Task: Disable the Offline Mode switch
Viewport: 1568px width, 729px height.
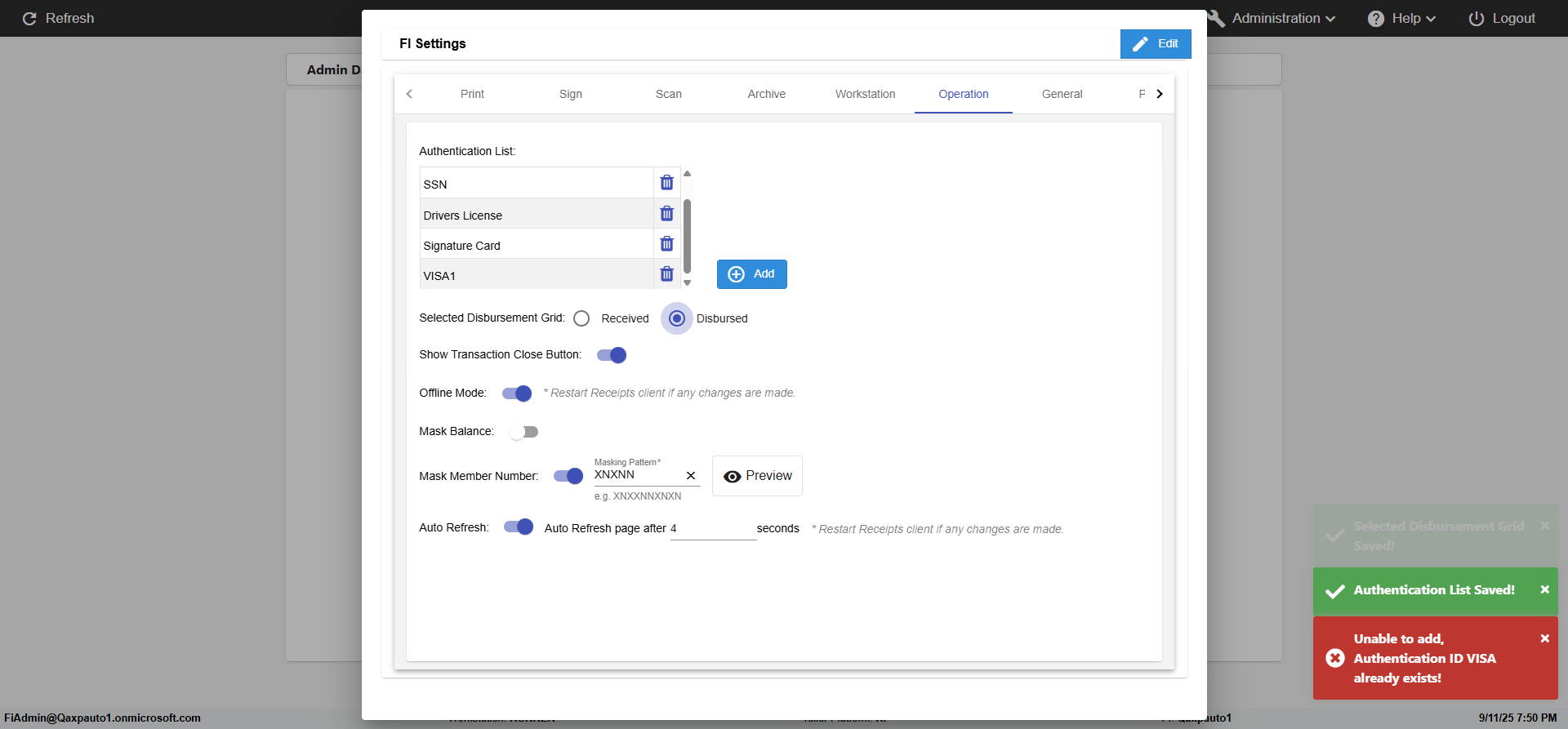Action: pos(517,393)
